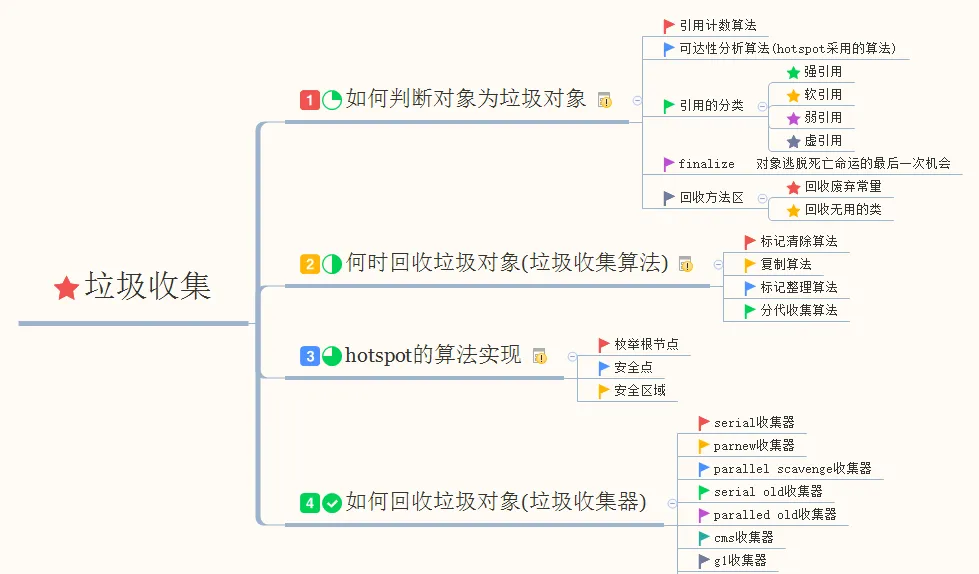Click red flag on 标记清除算法

tap(750, 242)
